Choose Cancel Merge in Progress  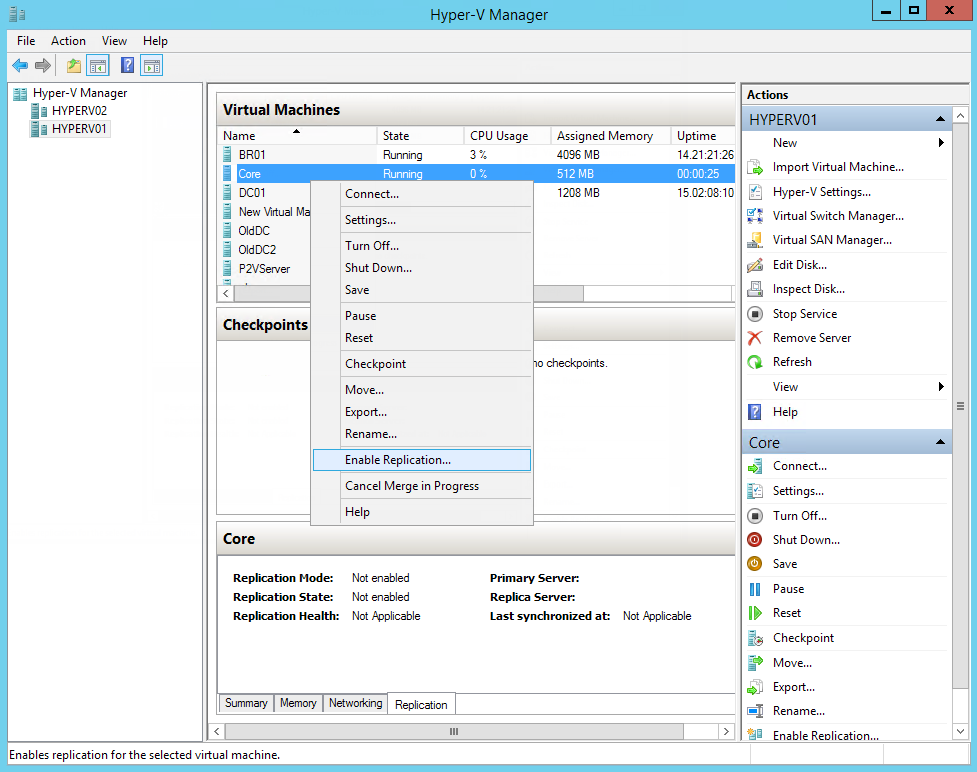pos(422,486)
